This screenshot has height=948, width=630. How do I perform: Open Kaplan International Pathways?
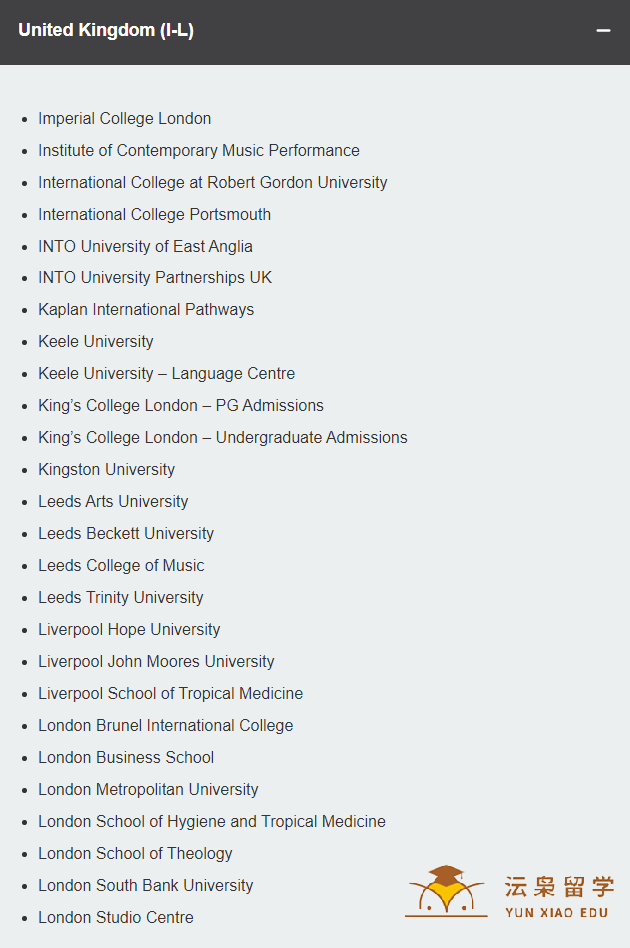(x=146, y=310)
